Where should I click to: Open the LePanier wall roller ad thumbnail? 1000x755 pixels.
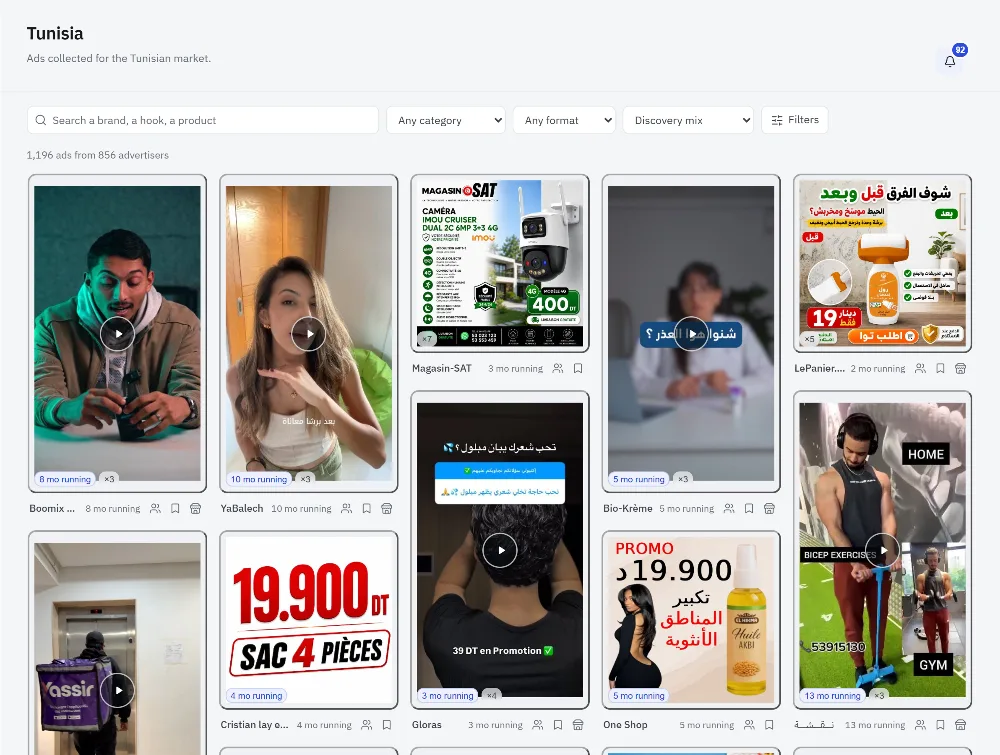pos(883,263)
